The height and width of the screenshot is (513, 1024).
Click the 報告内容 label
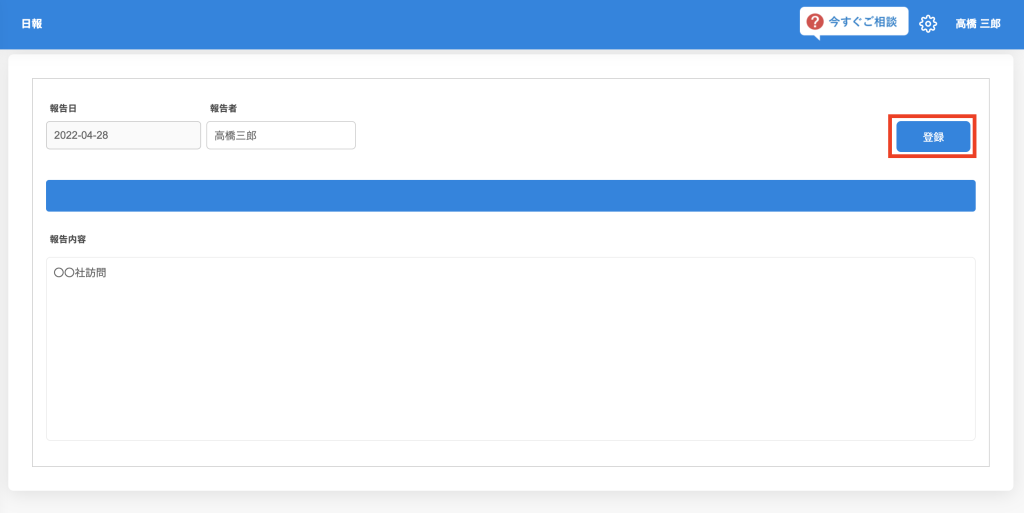pos(68,239)
